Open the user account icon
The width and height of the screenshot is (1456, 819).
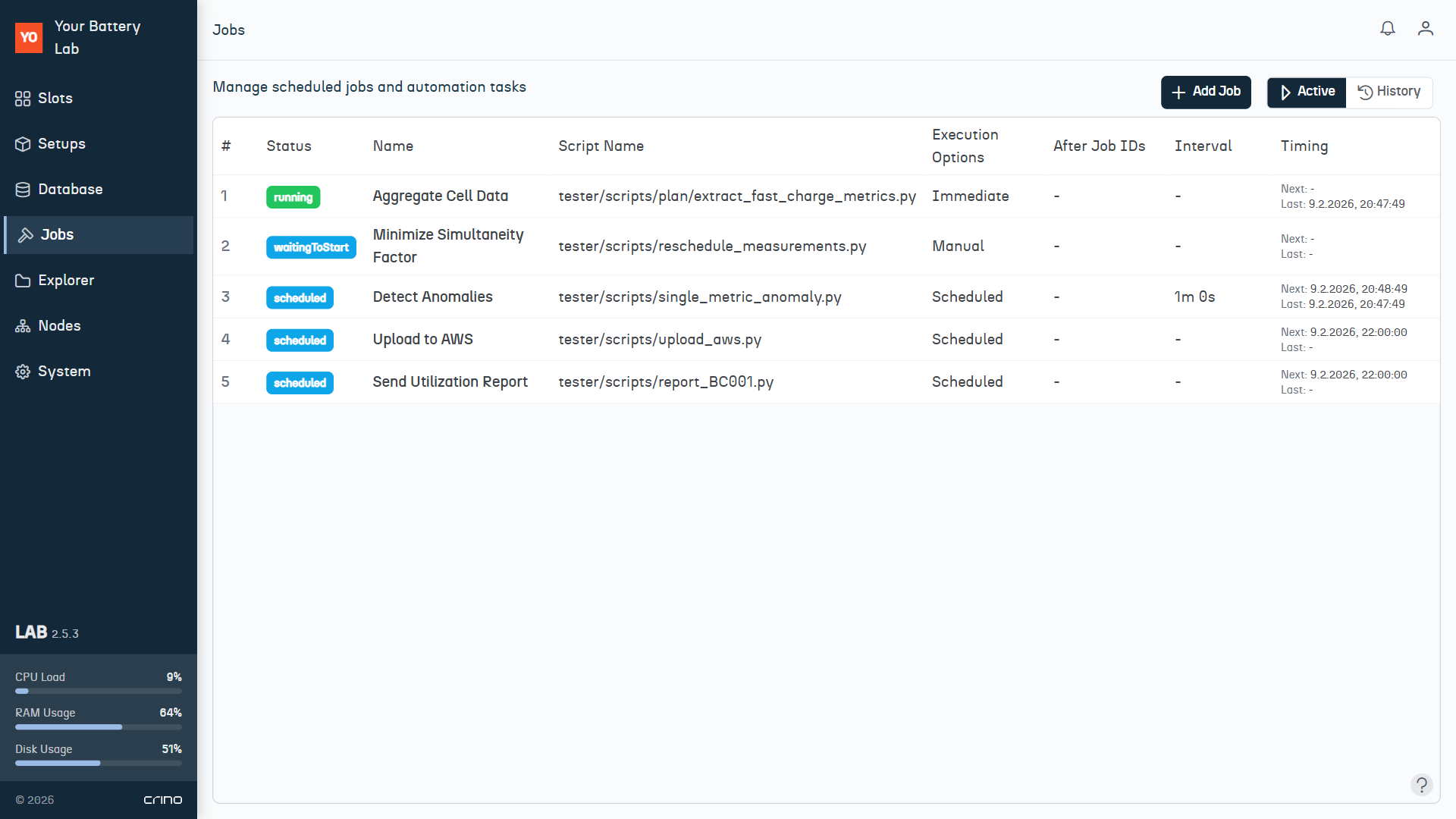pos(1425,29)
